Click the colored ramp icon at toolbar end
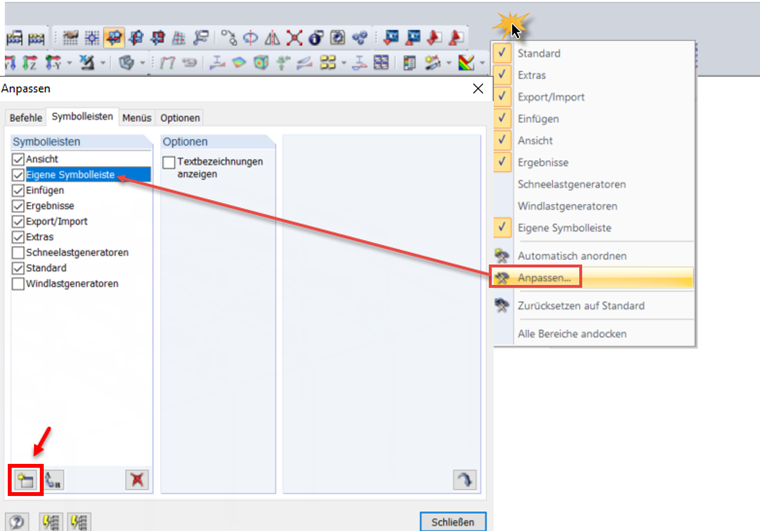This screenshot has width=760, height=531. pos(466,62)
